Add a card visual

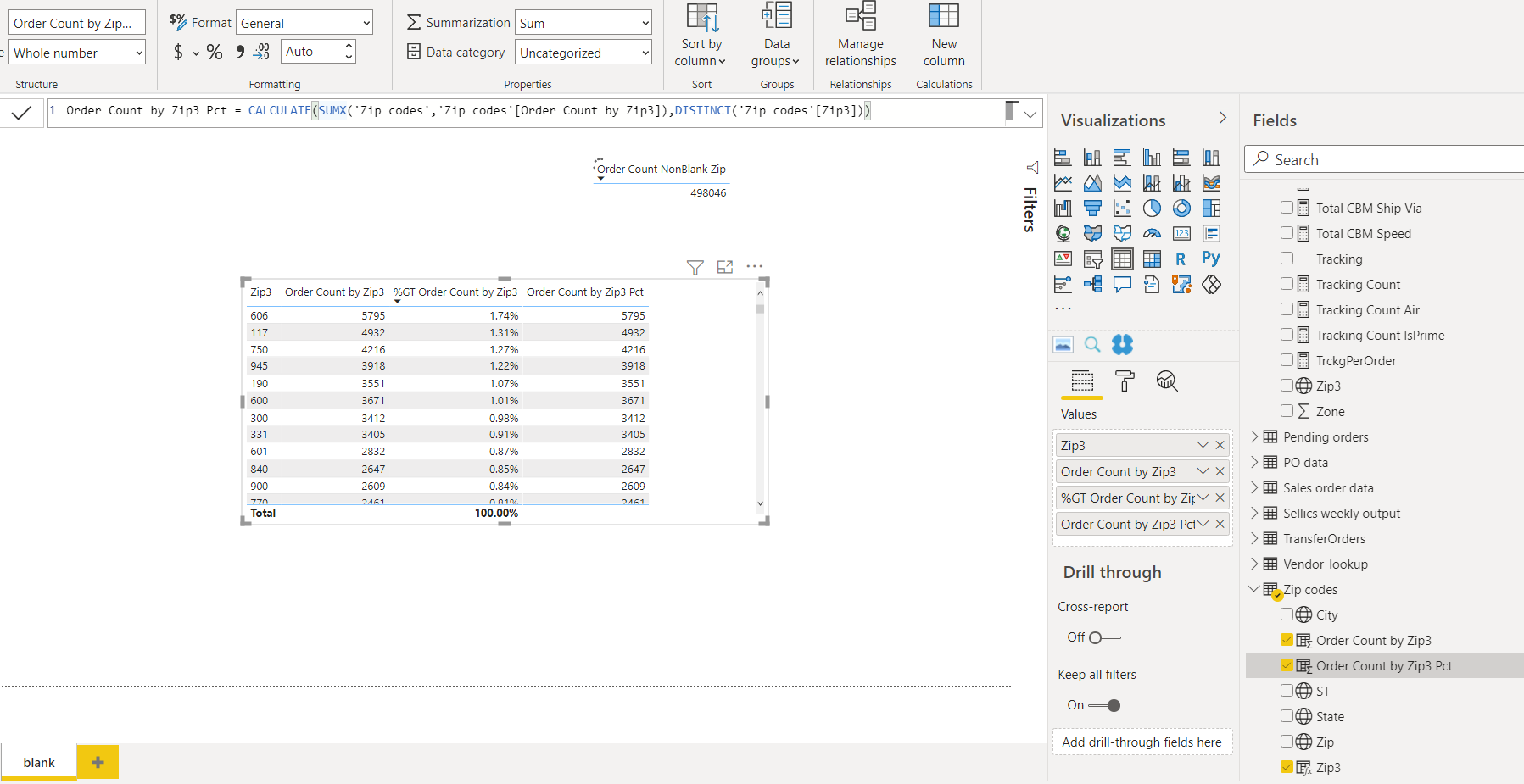1181,233
